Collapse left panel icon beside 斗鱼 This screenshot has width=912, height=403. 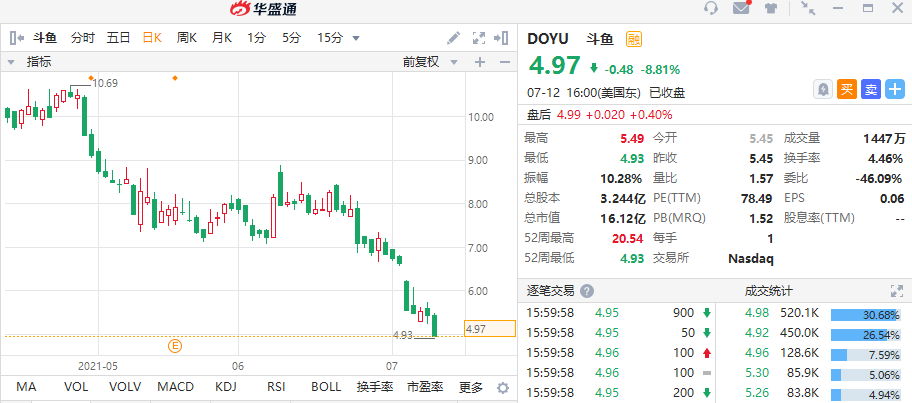click(17, 38)
